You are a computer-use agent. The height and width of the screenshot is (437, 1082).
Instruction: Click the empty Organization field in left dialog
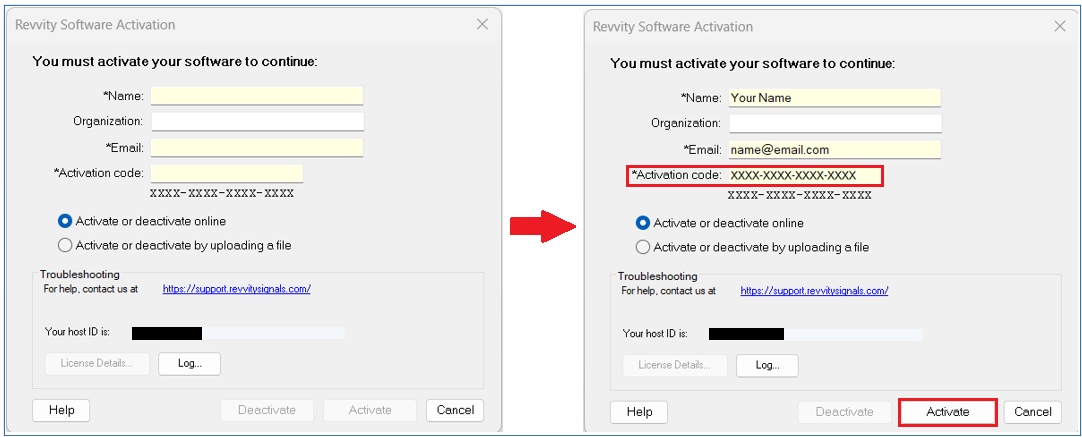pyautogui.click(x=257, y=122)
